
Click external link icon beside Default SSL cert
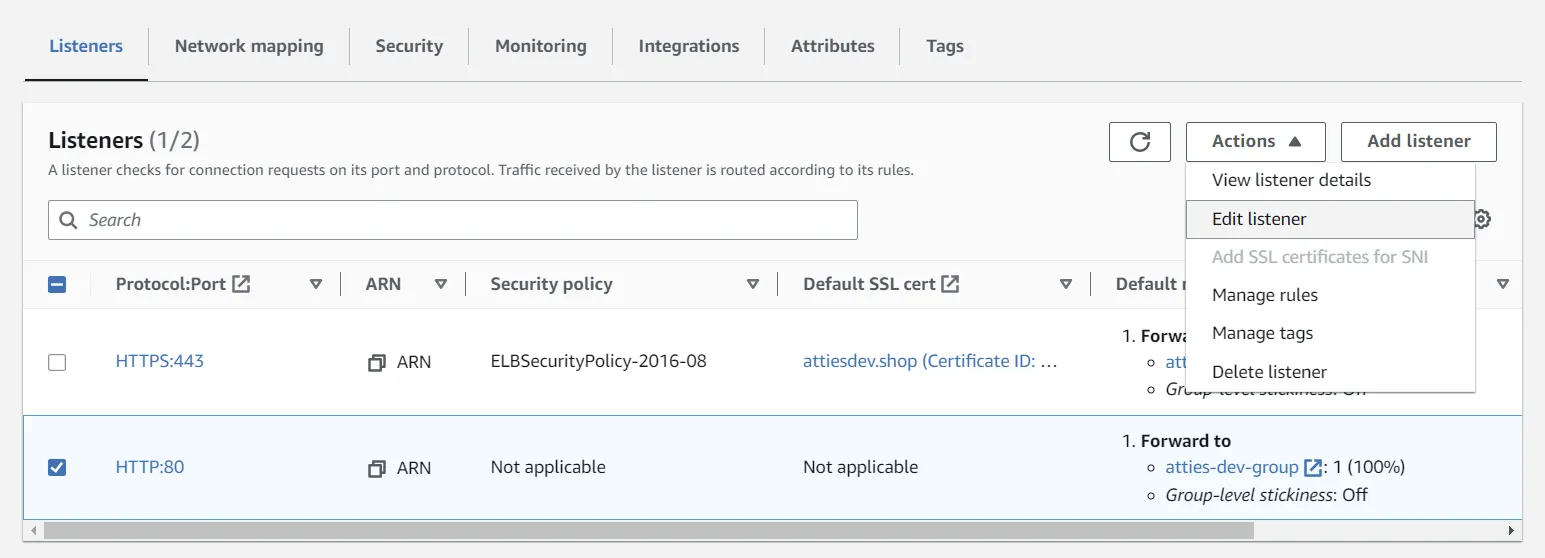tap(950, 284)
